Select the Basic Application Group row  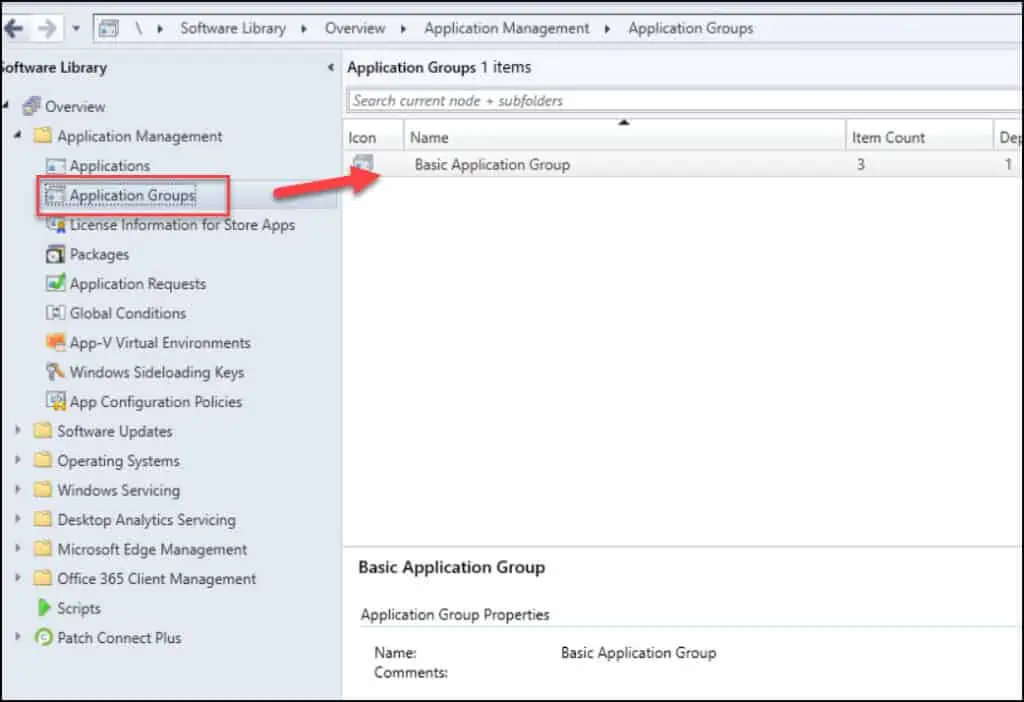[x=683, y=165]
